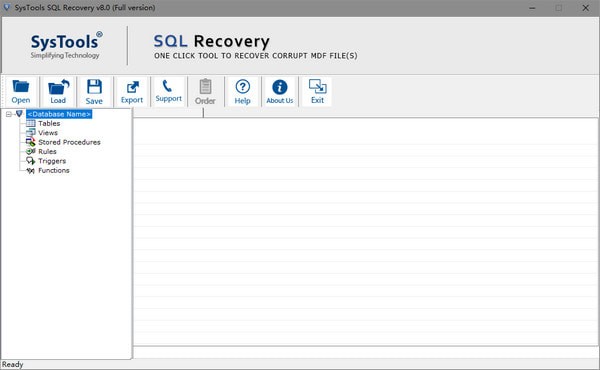This screenshot has width=600, height=370.
Task: Click the Export toolbar icon
Action: [x=132, y=87]
